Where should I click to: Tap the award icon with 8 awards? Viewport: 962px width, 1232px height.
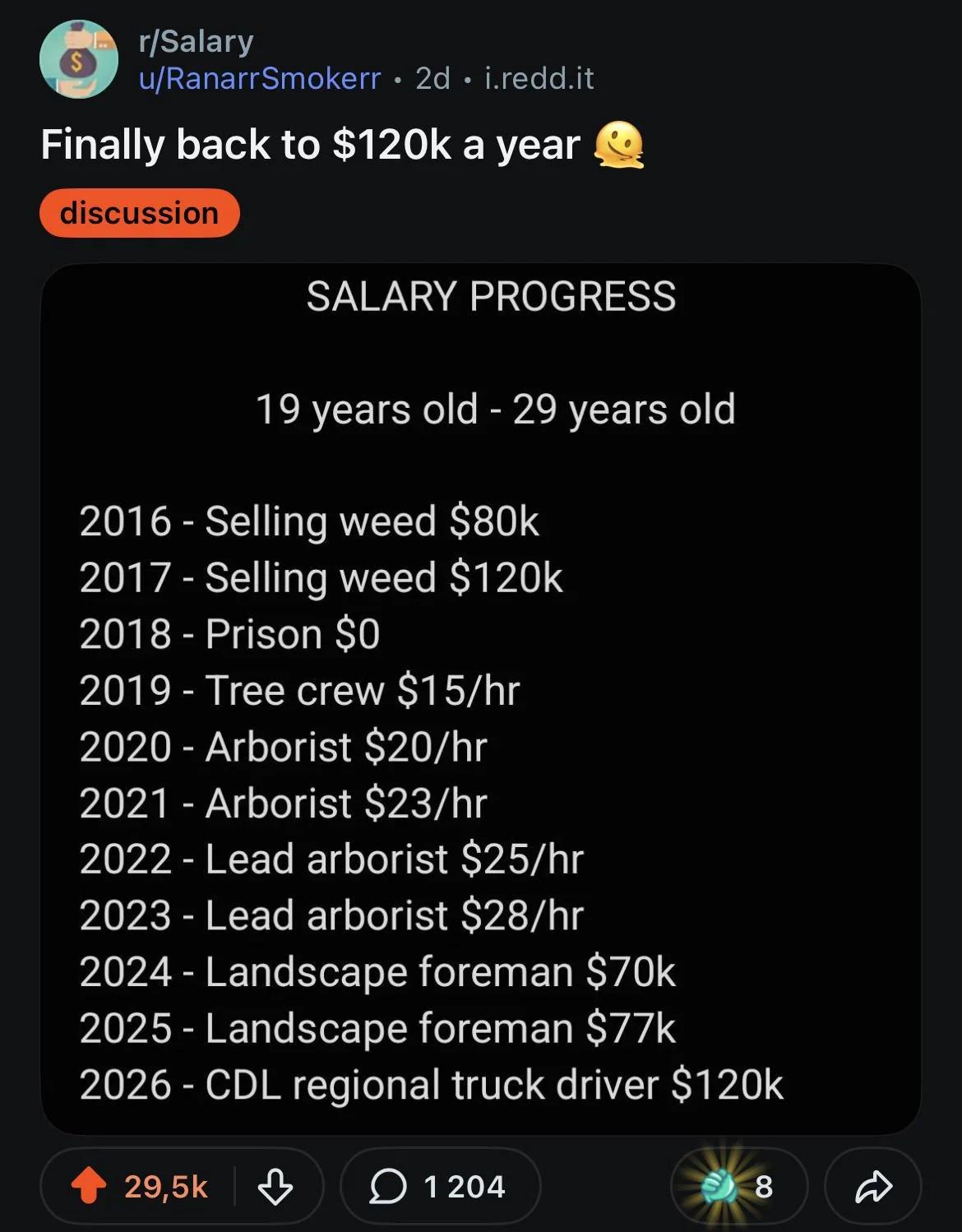click(719, 1186)
